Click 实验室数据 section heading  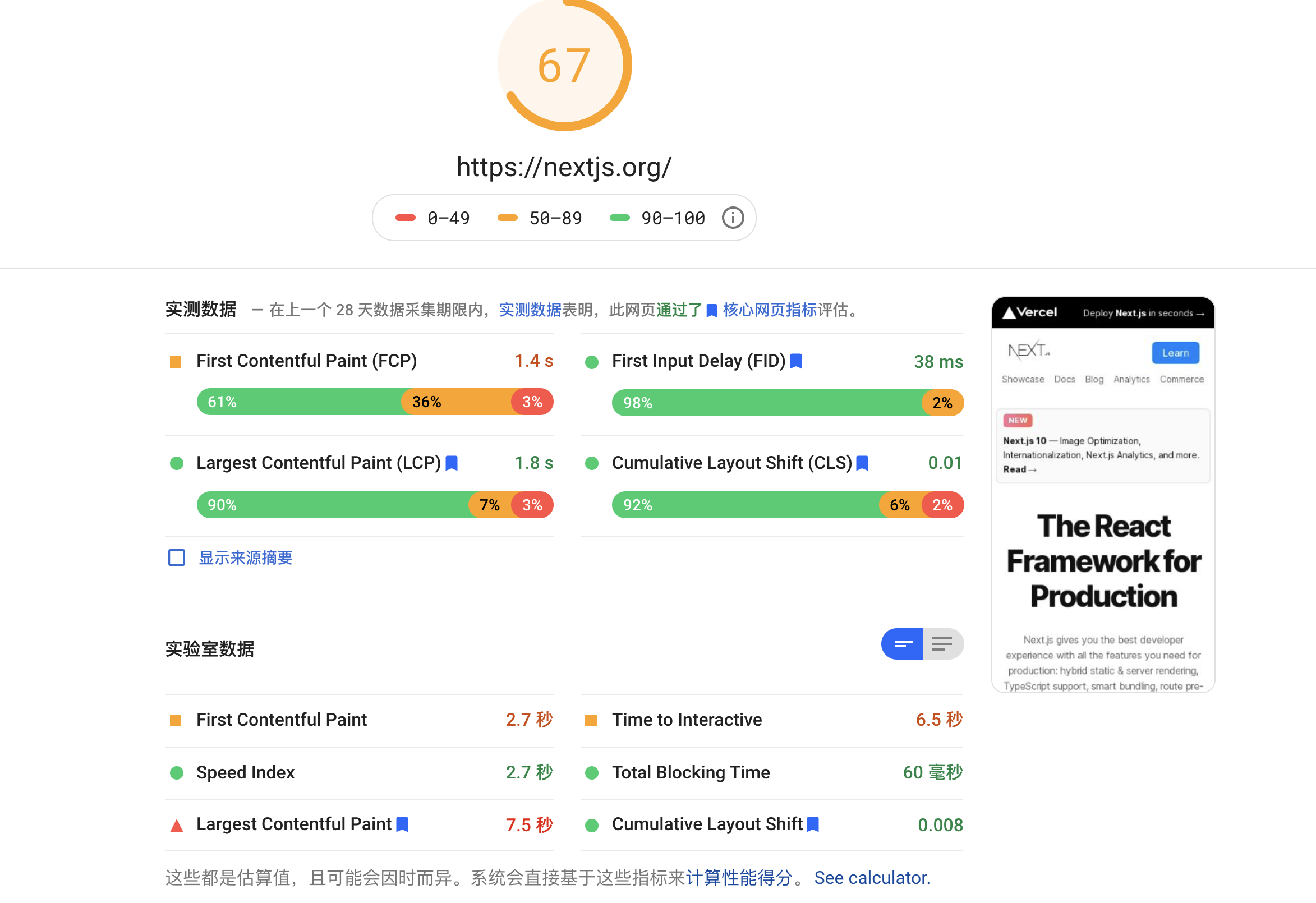pyautogui.click(x=210, y=649)
